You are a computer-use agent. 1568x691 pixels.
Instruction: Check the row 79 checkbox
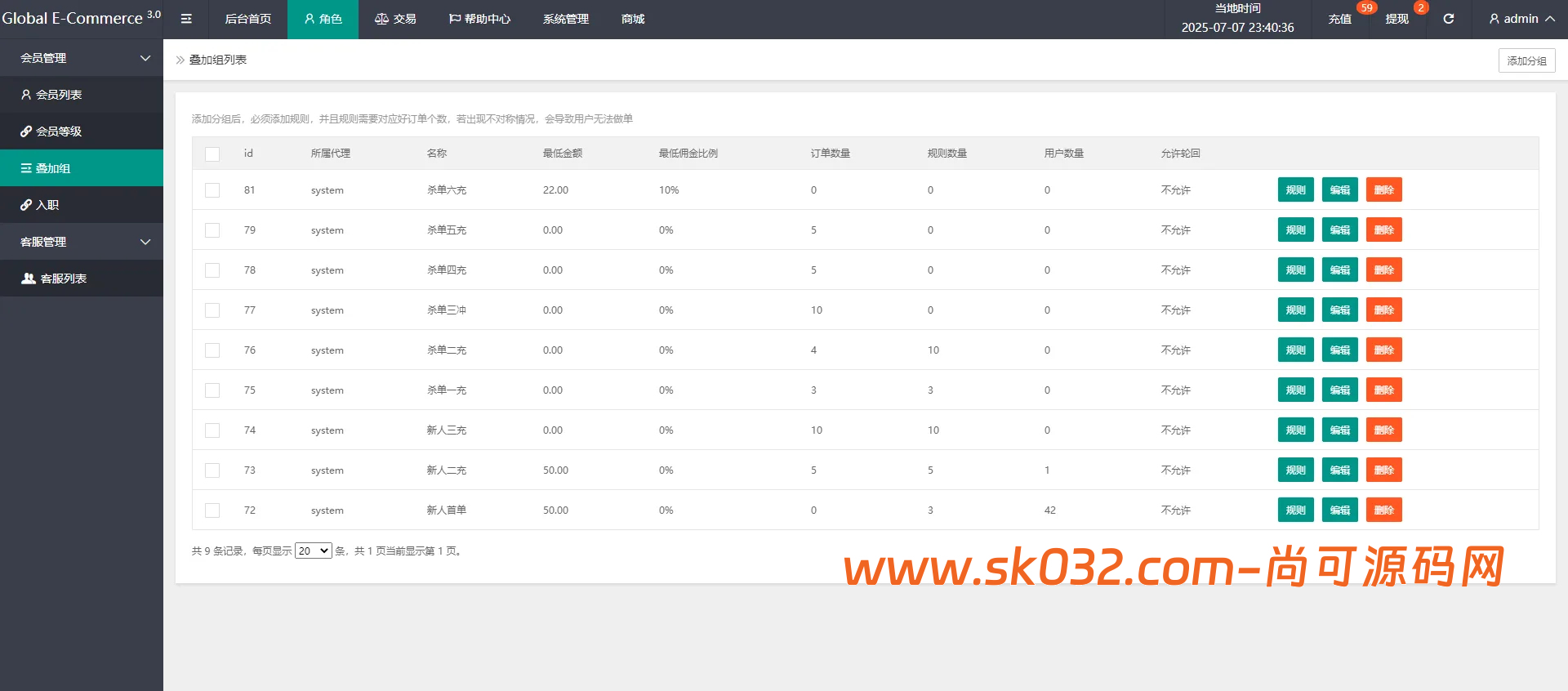(x=212, y=230)
